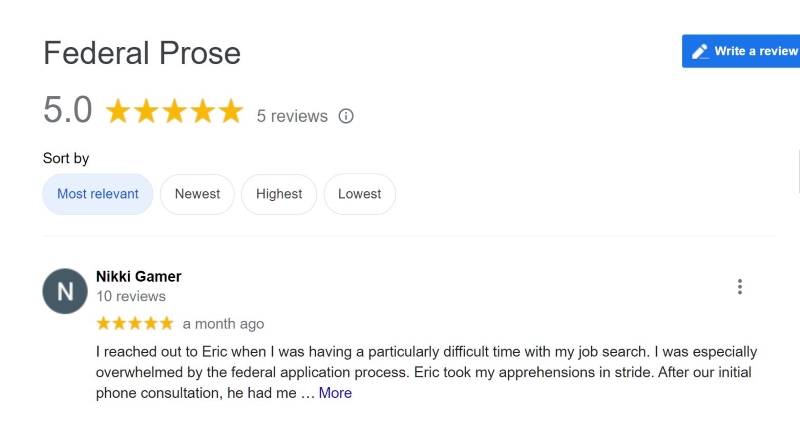Click the pencil icon on Write a review
This screenshot has width=800, height=430.
click(700, 52)
